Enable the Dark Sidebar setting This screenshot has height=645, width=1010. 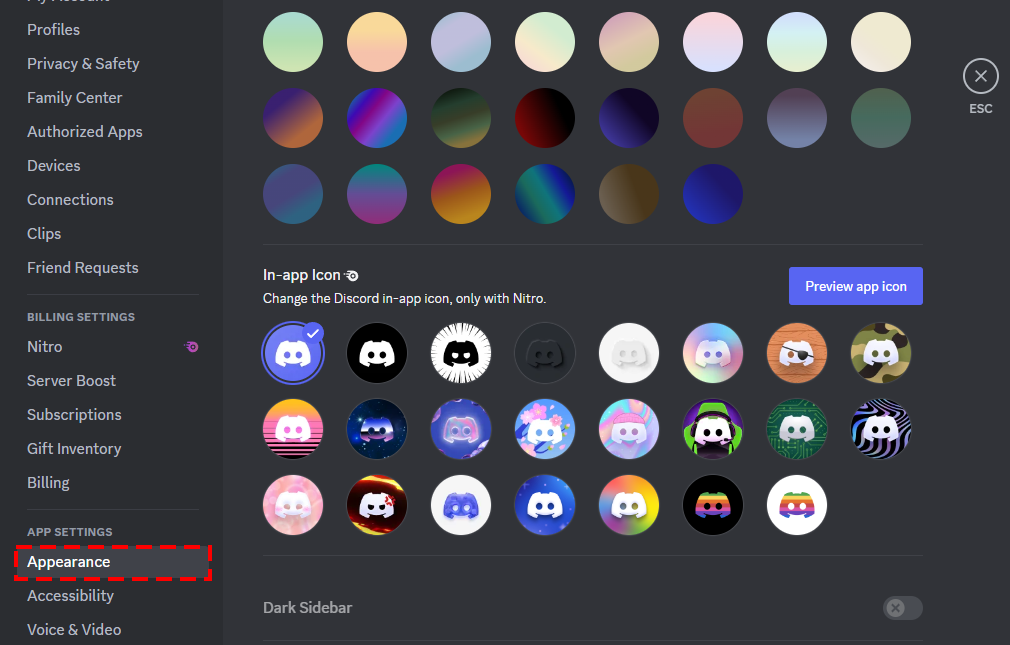901,607
